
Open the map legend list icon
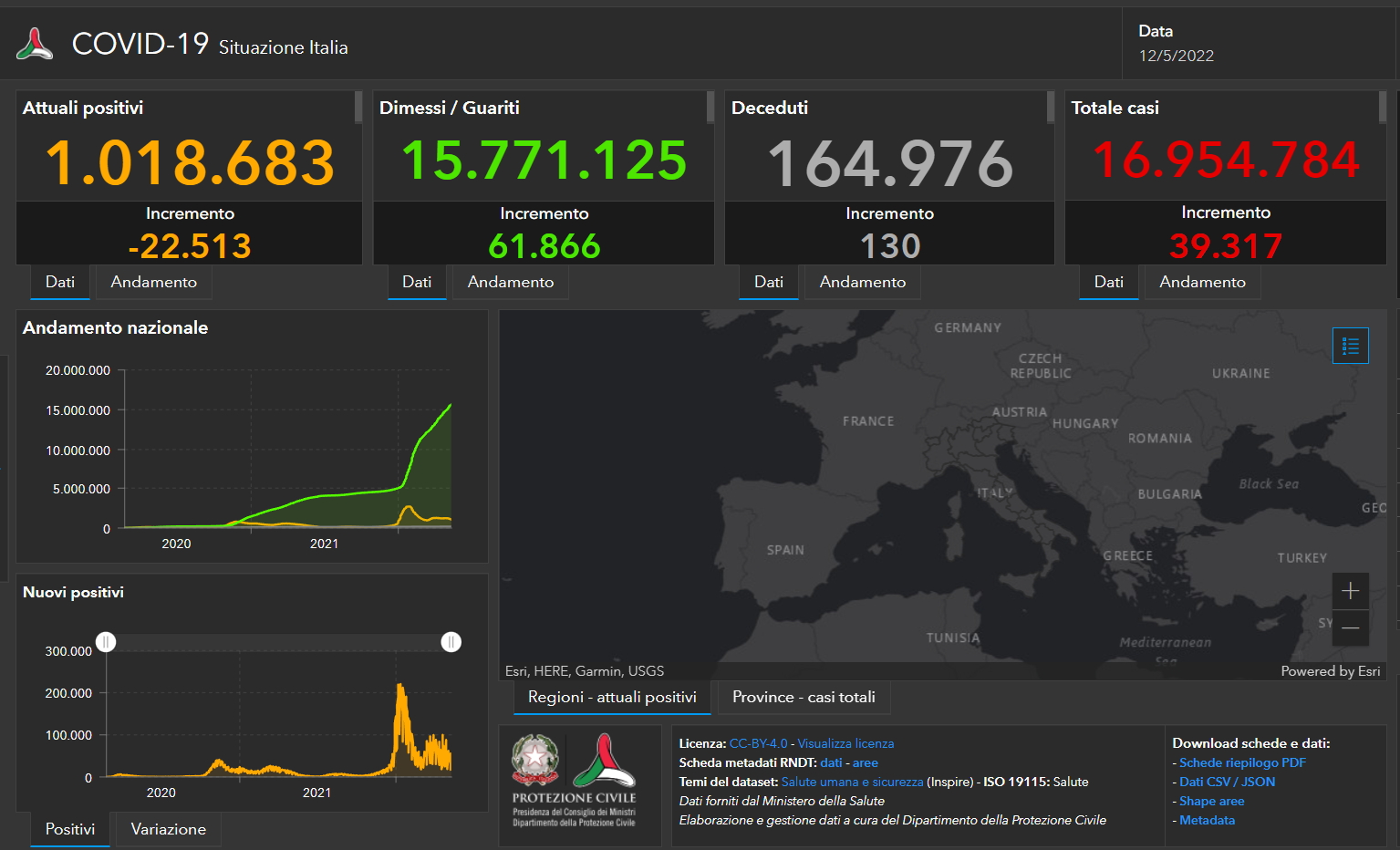(1351, 346)
